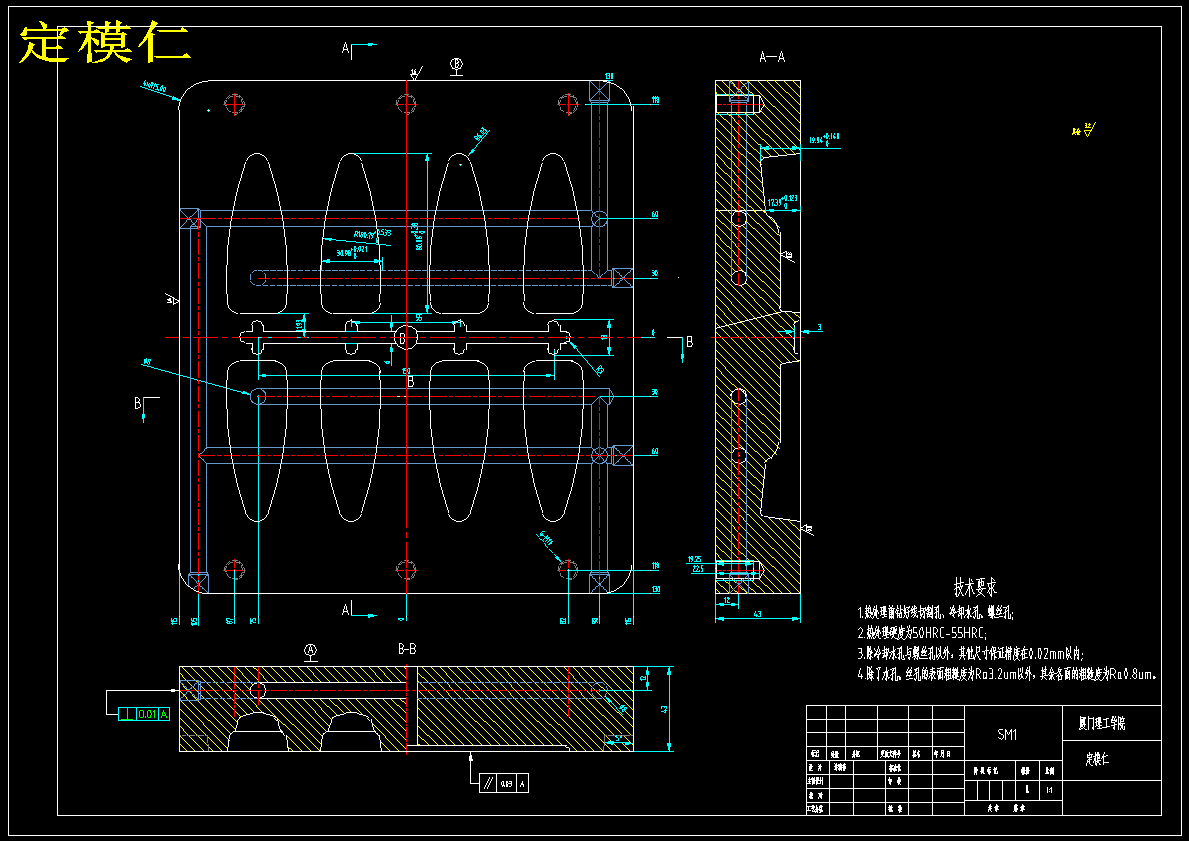The height and width of the screenshot is (841, 1189).
Task: Select the parallelism tolerance frame below B-B
Action: click(x=504, y=783)
